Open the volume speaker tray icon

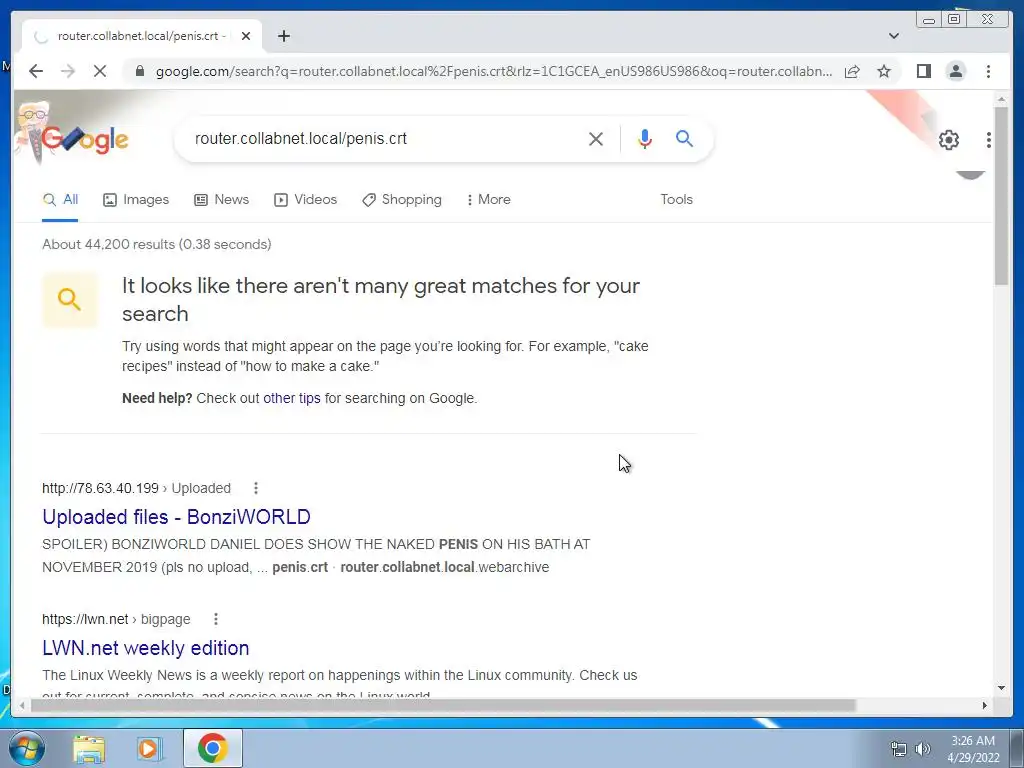tap(923, 749)
